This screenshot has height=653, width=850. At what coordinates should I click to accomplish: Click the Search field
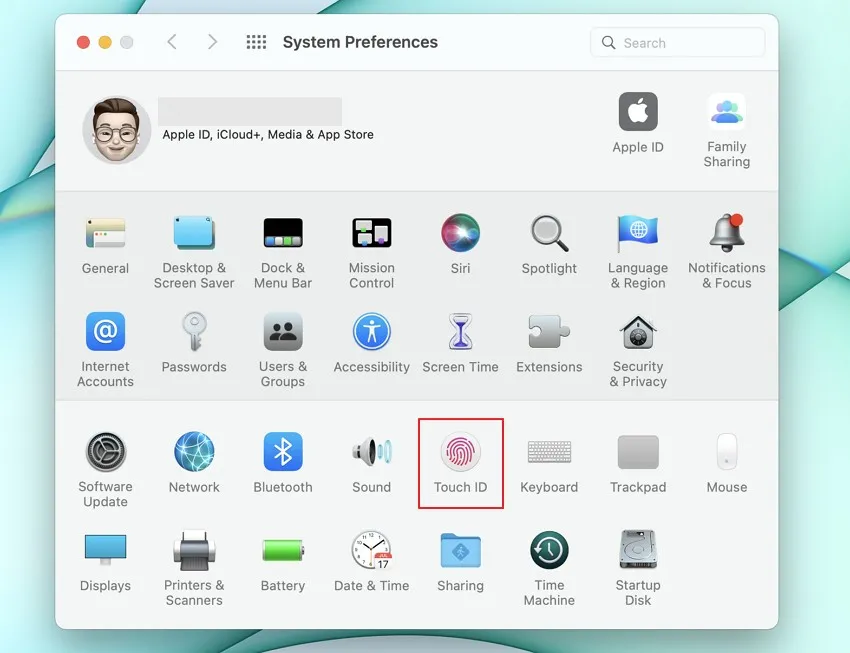[x=678, y=42]
